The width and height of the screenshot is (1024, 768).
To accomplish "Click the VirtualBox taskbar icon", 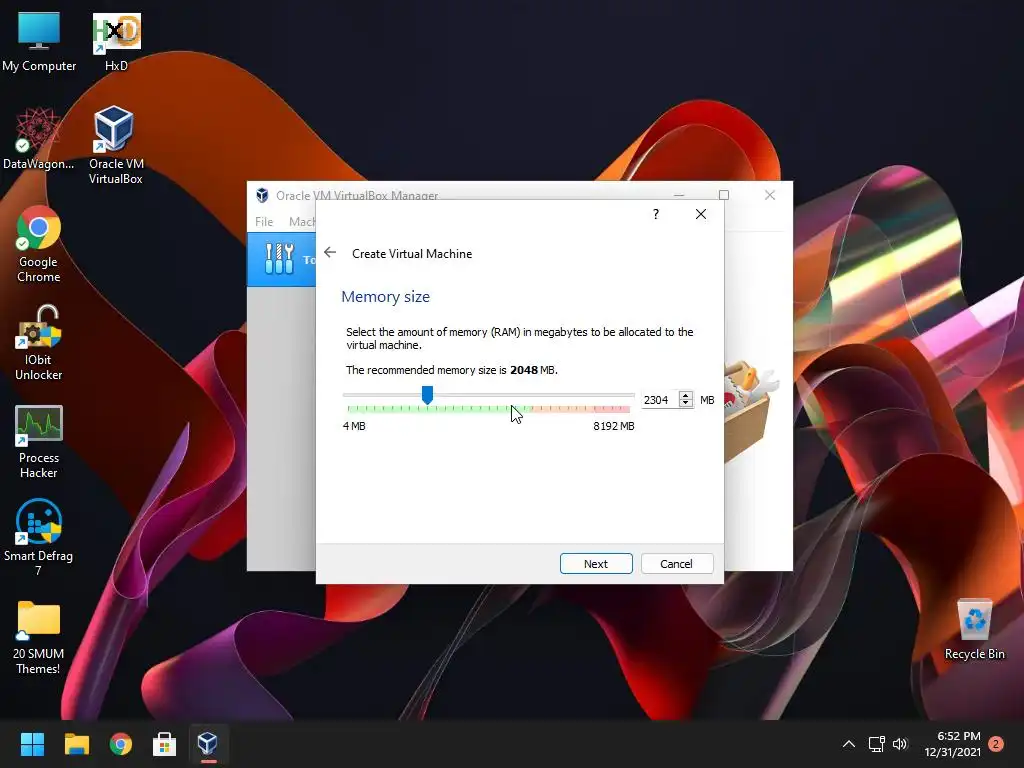I will tap(208, 744).
